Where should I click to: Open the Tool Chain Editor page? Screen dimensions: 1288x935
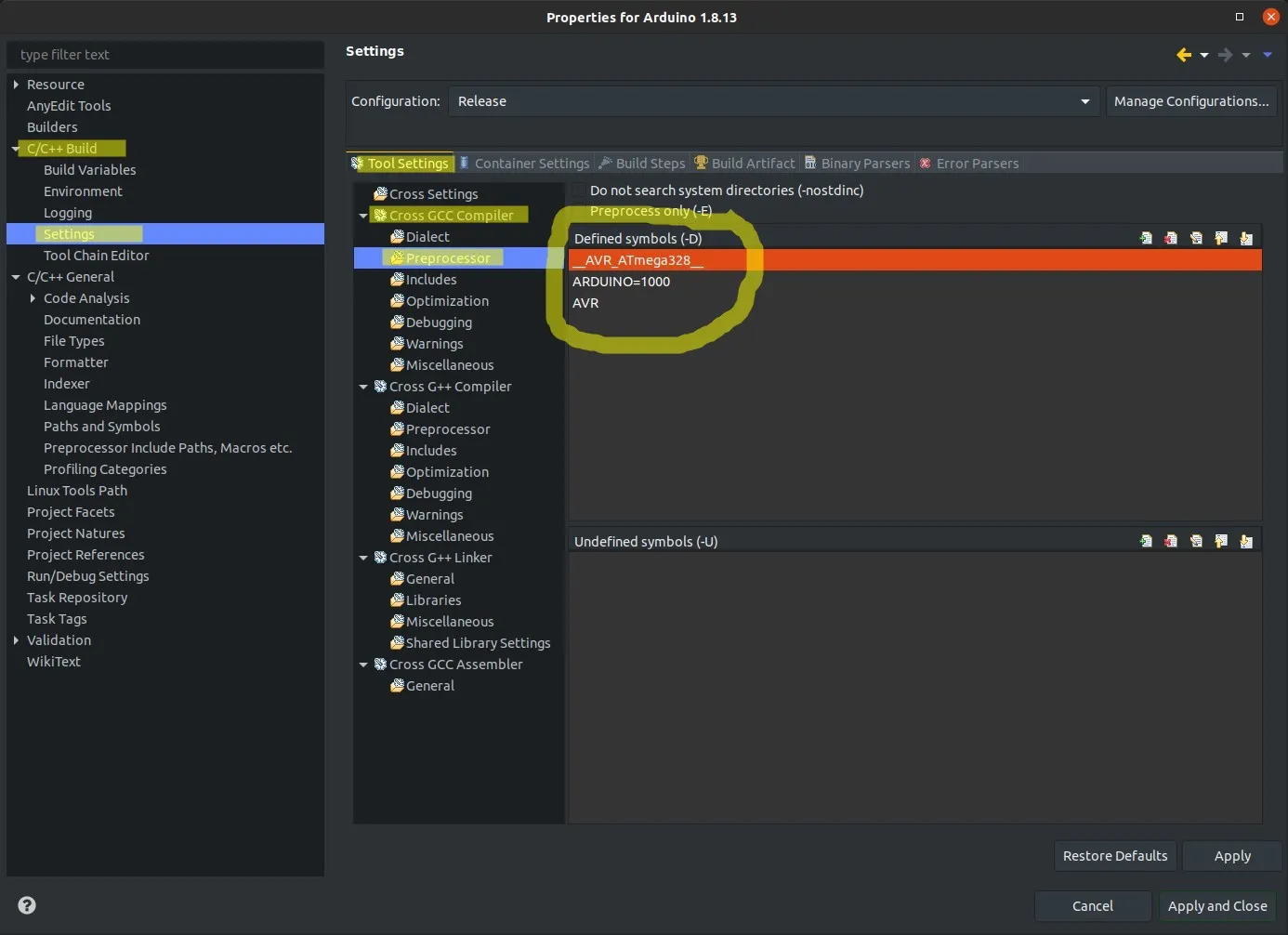click(x=97, y=256)
